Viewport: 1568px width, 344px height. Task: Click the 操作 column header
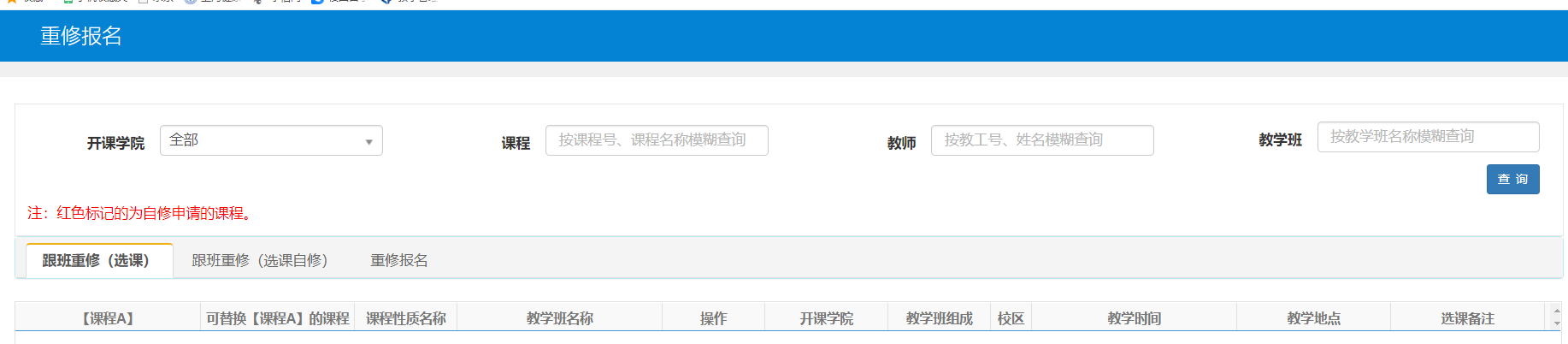pyautogui.click(x=713, y=318)
